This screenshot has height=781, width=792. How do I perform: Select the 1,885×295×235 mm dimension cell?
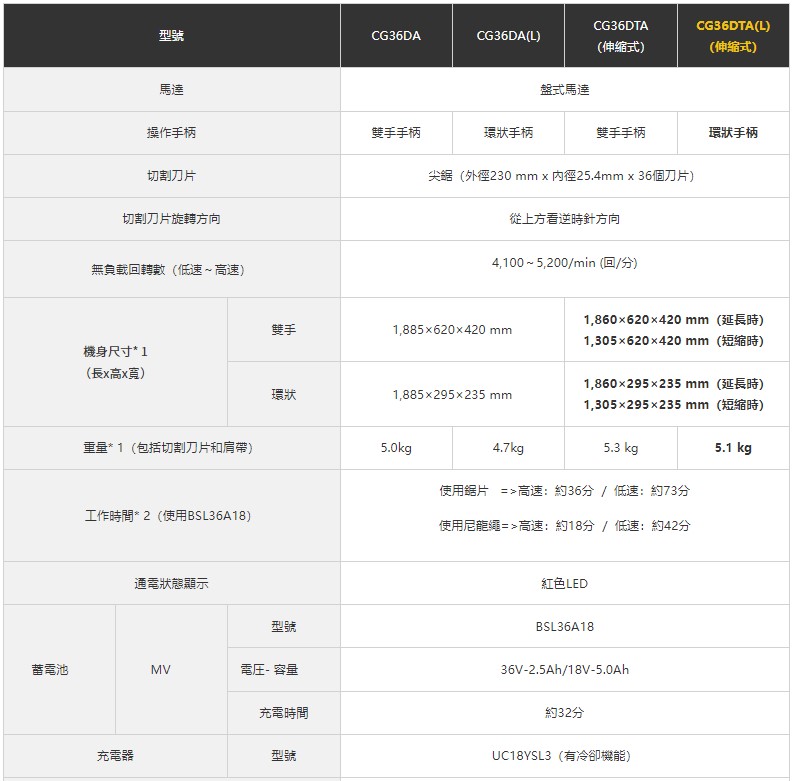(x=452, y=395)
